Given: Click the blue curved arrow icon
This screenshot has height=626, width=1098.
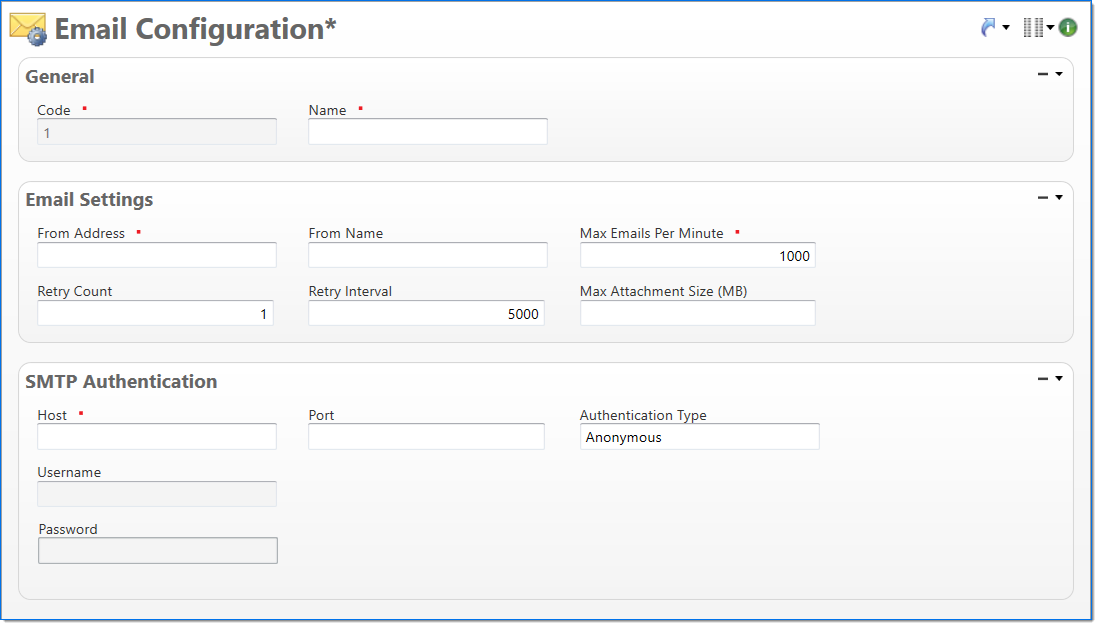Looking at the screenshot, I should coord(989,28).
